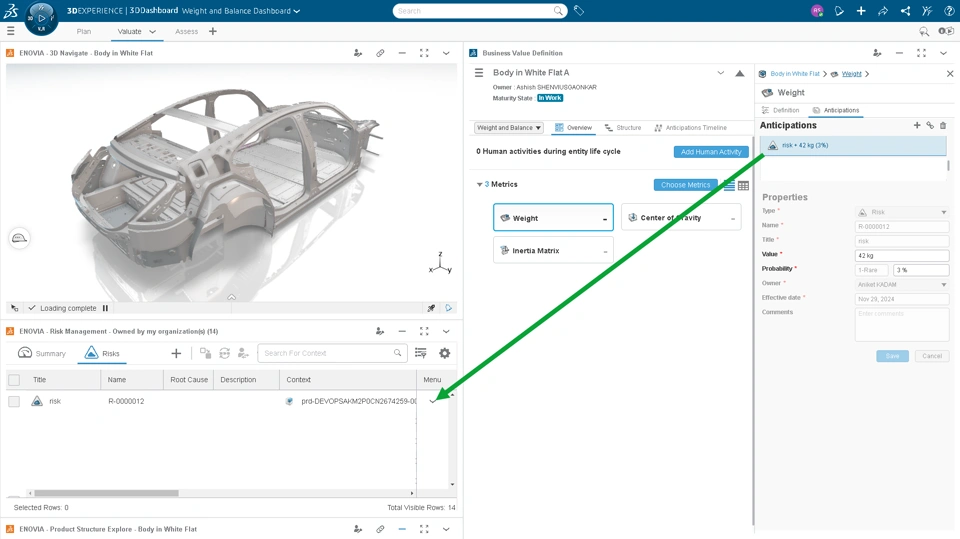The width and height of the screenshot is (960, 539).
Task: Click the play icon in the 3D viewer bar
Action: tap(449, 308)
